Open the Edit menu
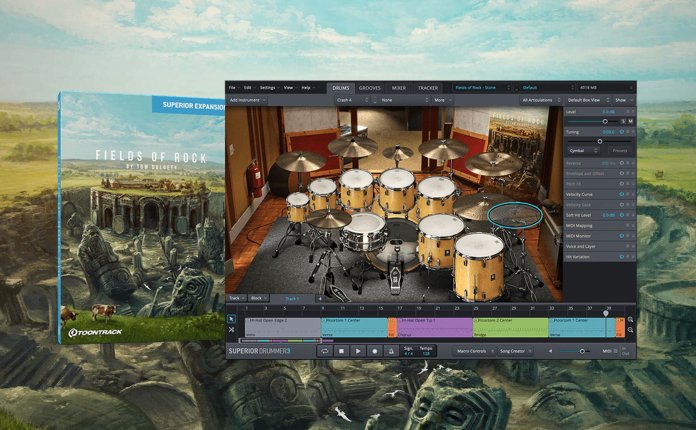The height and width of the screenshot is (430, 696). 249,88
